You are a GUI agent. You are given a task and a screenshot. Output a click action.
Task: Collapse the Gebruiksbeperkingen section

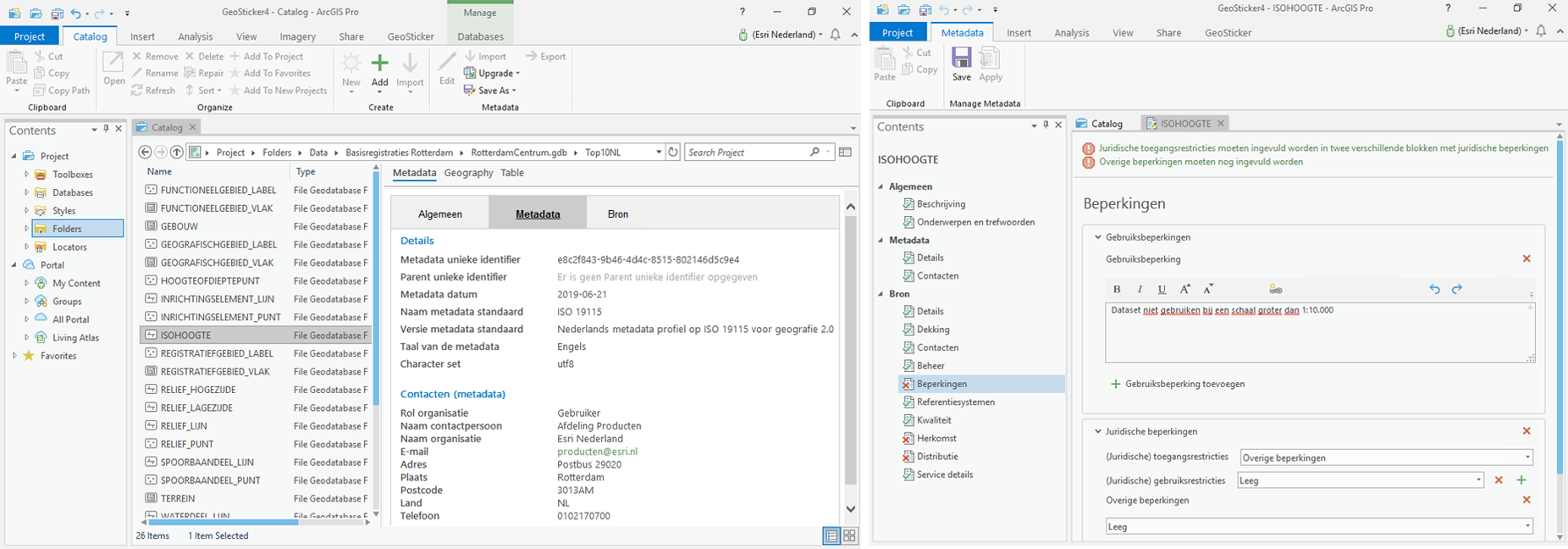point(1098,237)
